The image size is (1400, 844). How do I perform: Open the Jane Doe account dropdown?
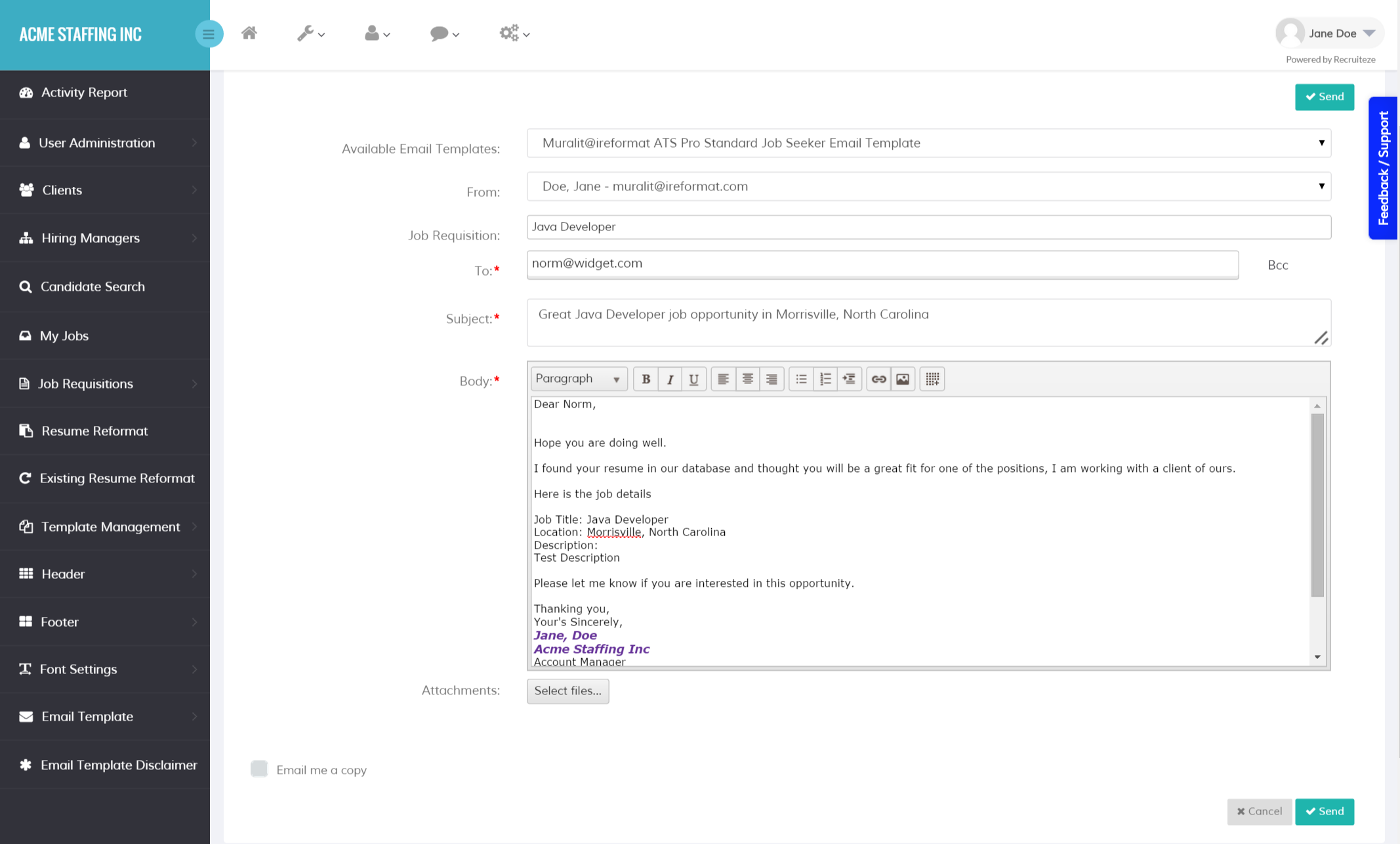coord(1328,33)
